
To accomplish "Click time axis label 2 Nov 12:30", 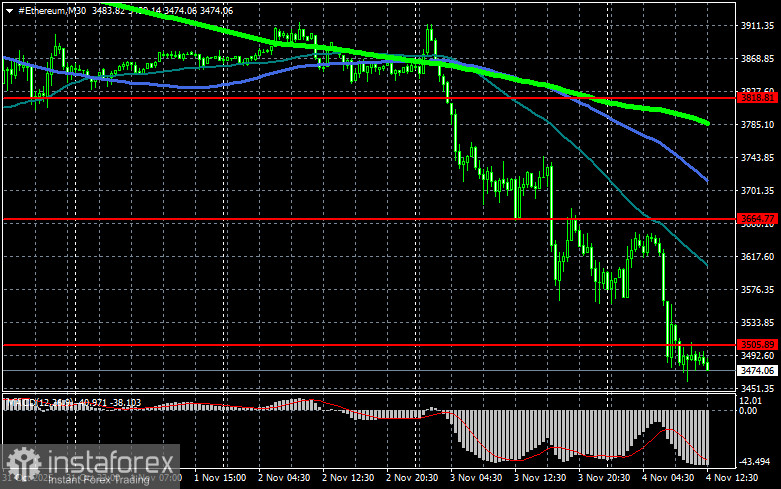I will pos(348,478).
